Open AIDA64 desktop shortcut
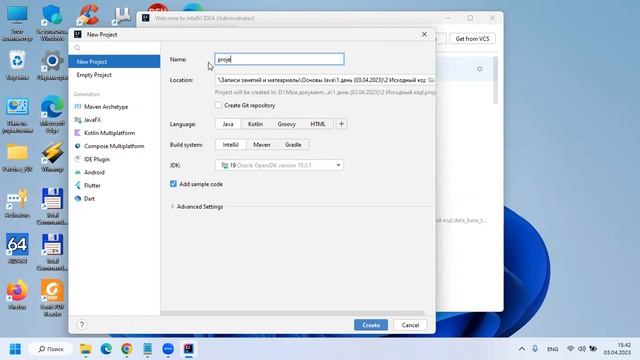Screen dimensions: 640x360 [17, 248]
